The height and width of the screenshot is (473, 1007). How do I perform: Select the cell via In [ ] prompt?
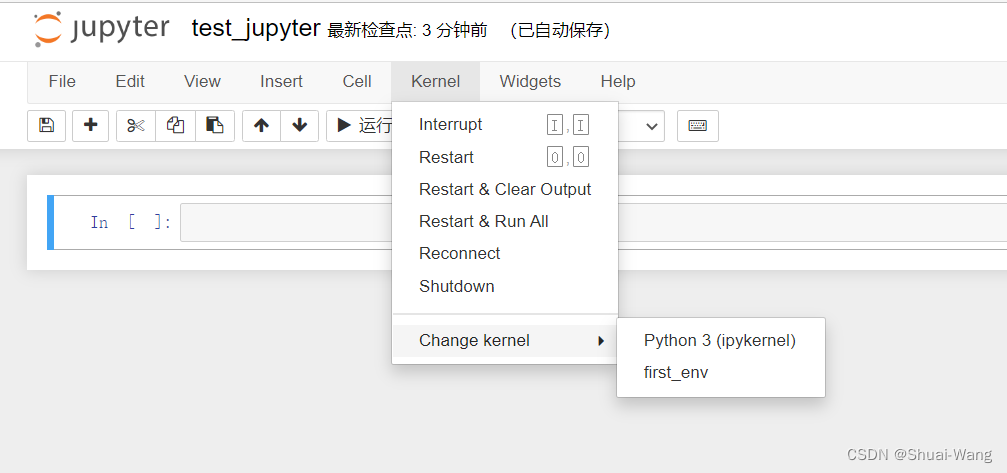pyautogui.click(x=131, y=223)
